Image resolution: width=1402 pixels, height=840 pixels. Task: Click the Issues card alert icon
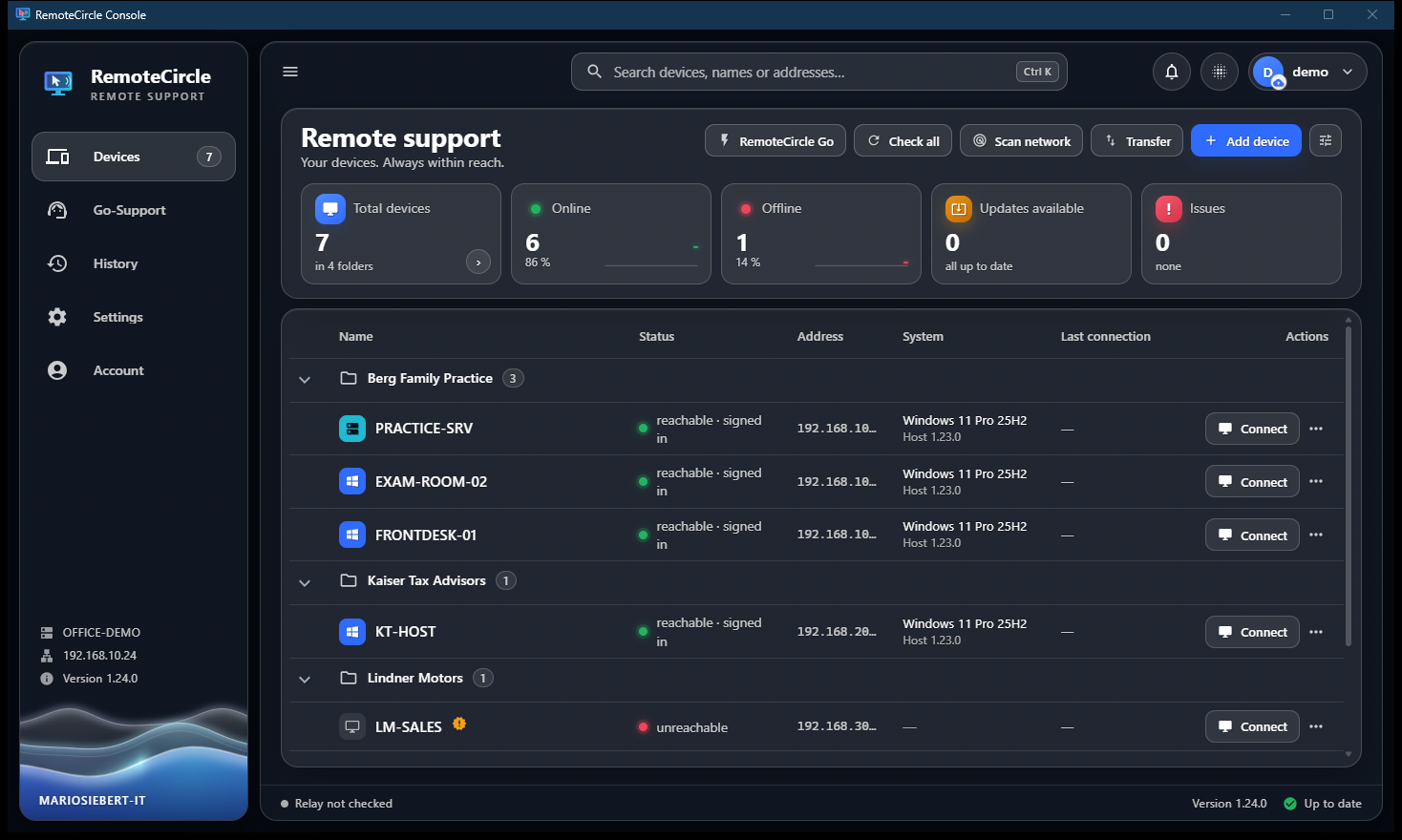click(x=1169, y=209)
